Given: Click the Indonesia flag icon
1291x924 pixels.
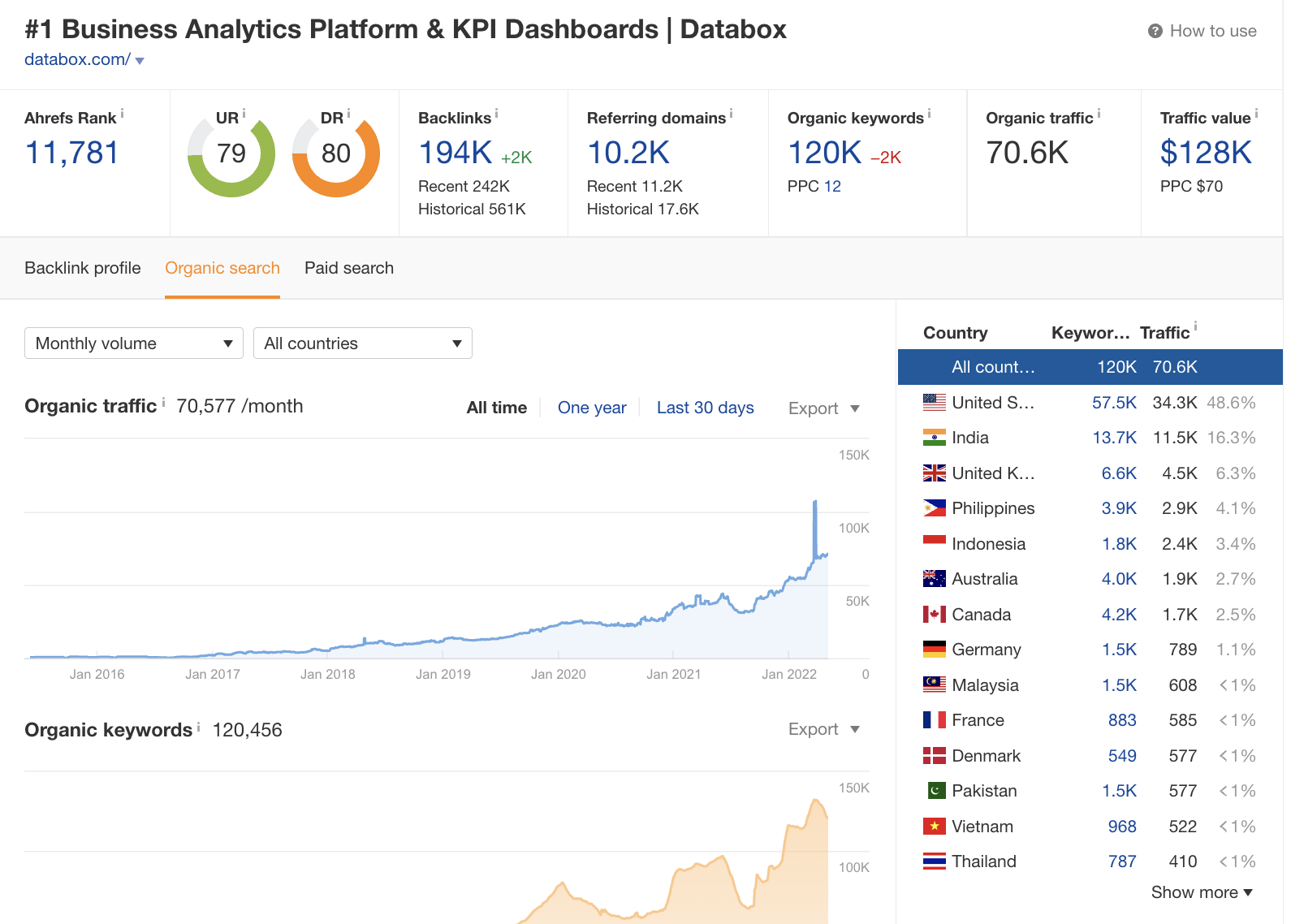Looking at the screenshot, I should coord(935,543).
